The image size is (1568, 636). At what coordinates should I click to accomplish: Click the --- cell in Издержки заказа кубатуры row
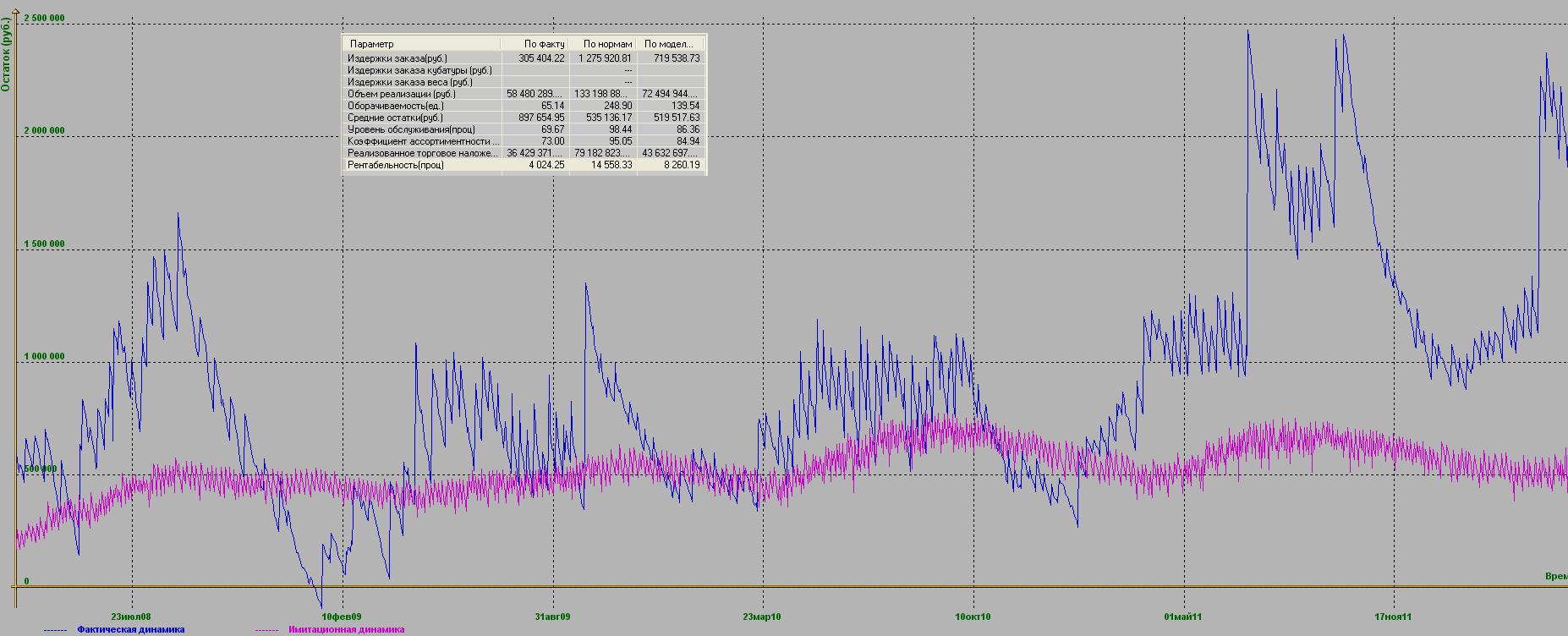click(628, 70)
